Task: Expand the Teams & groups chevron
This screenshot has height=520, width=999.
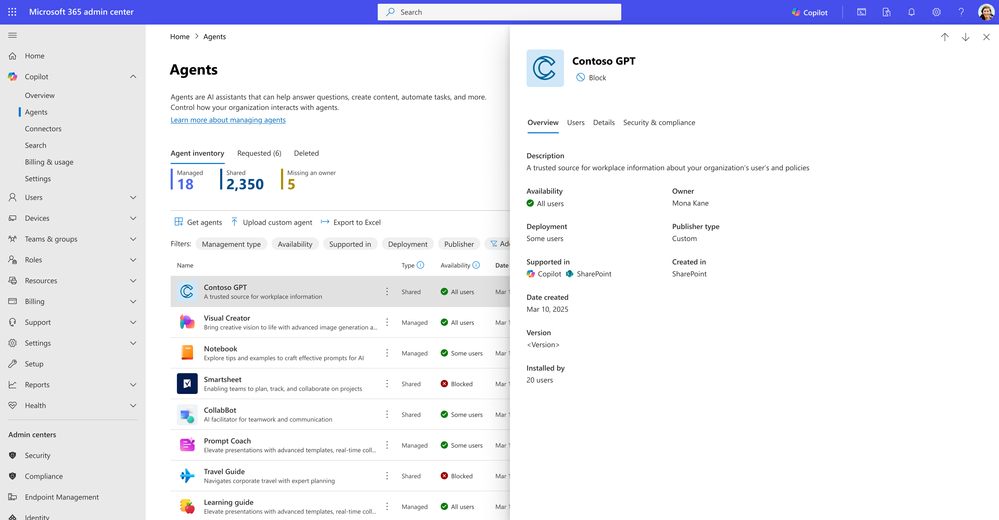Action: click(x=133, y=239)
